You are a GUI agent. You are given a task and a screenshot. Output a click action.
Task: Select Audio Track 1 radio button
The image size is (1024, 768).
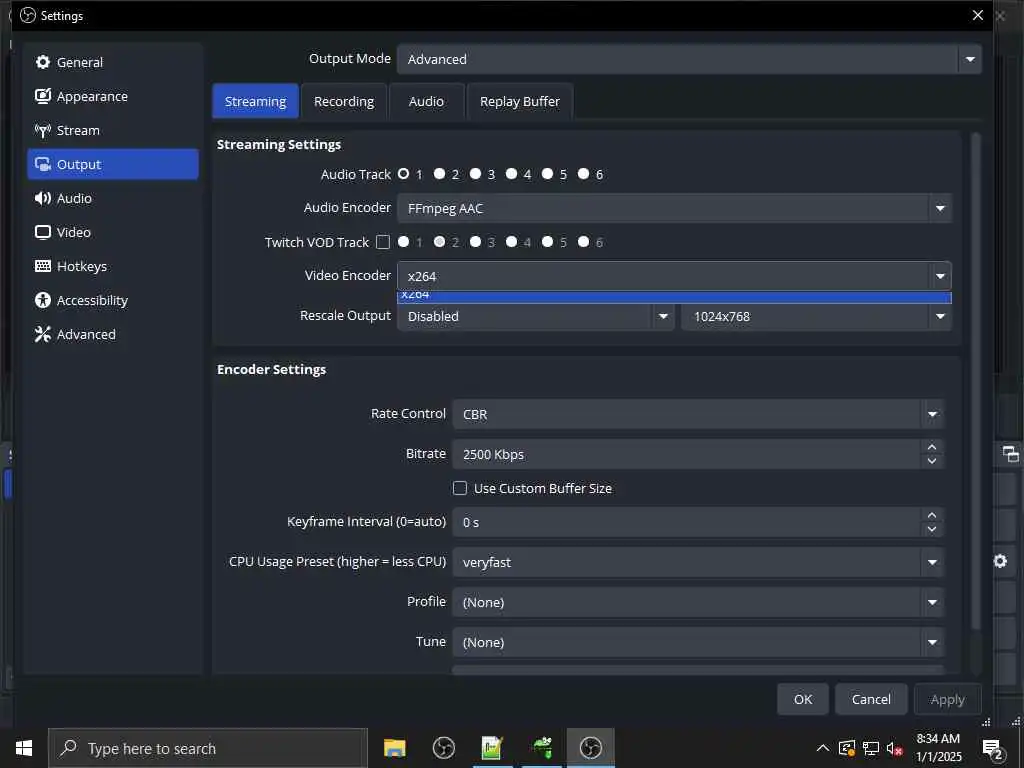coord(404,174)
